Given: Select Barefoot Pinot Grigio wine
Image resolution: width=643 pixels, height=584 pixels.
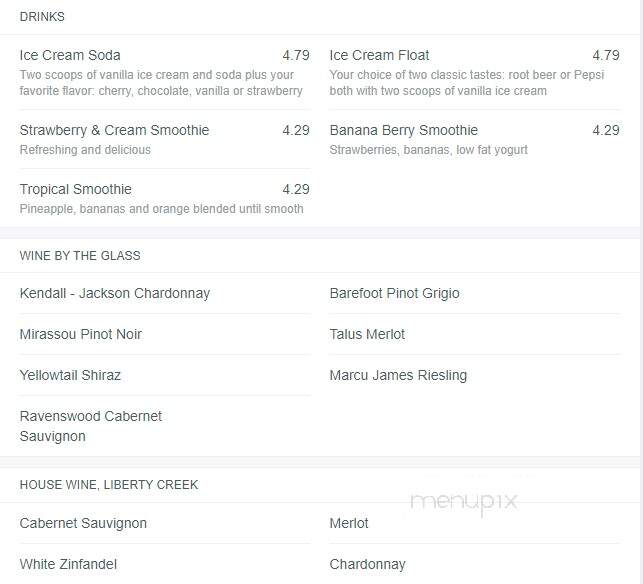Looking at the screenshot, I should [394, 293].
